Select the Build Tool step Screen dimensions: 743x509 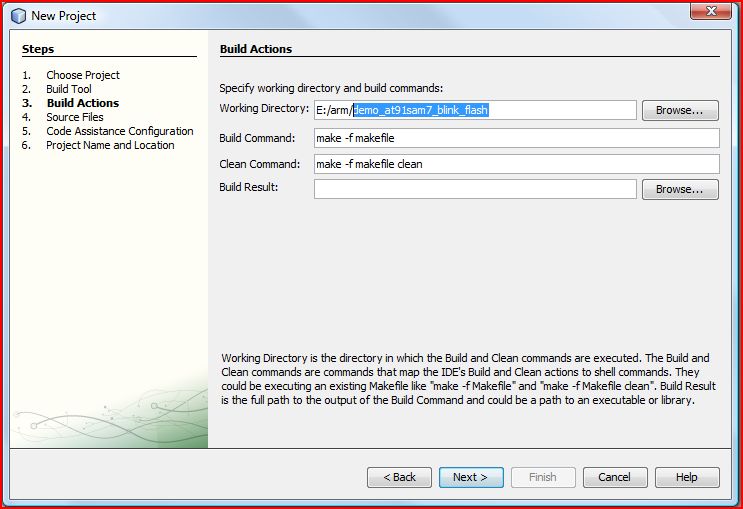pos(69,89)
